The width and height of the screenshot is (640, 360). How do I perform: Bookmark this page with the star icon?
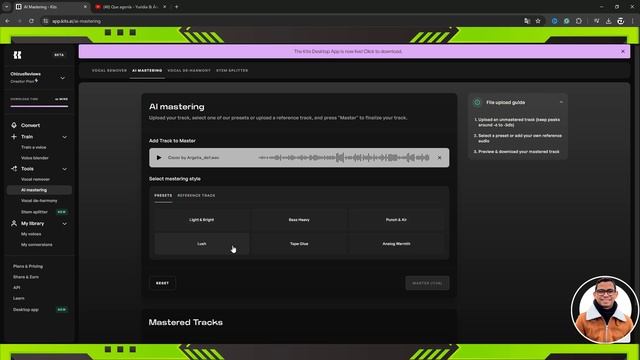pos(538,21)
